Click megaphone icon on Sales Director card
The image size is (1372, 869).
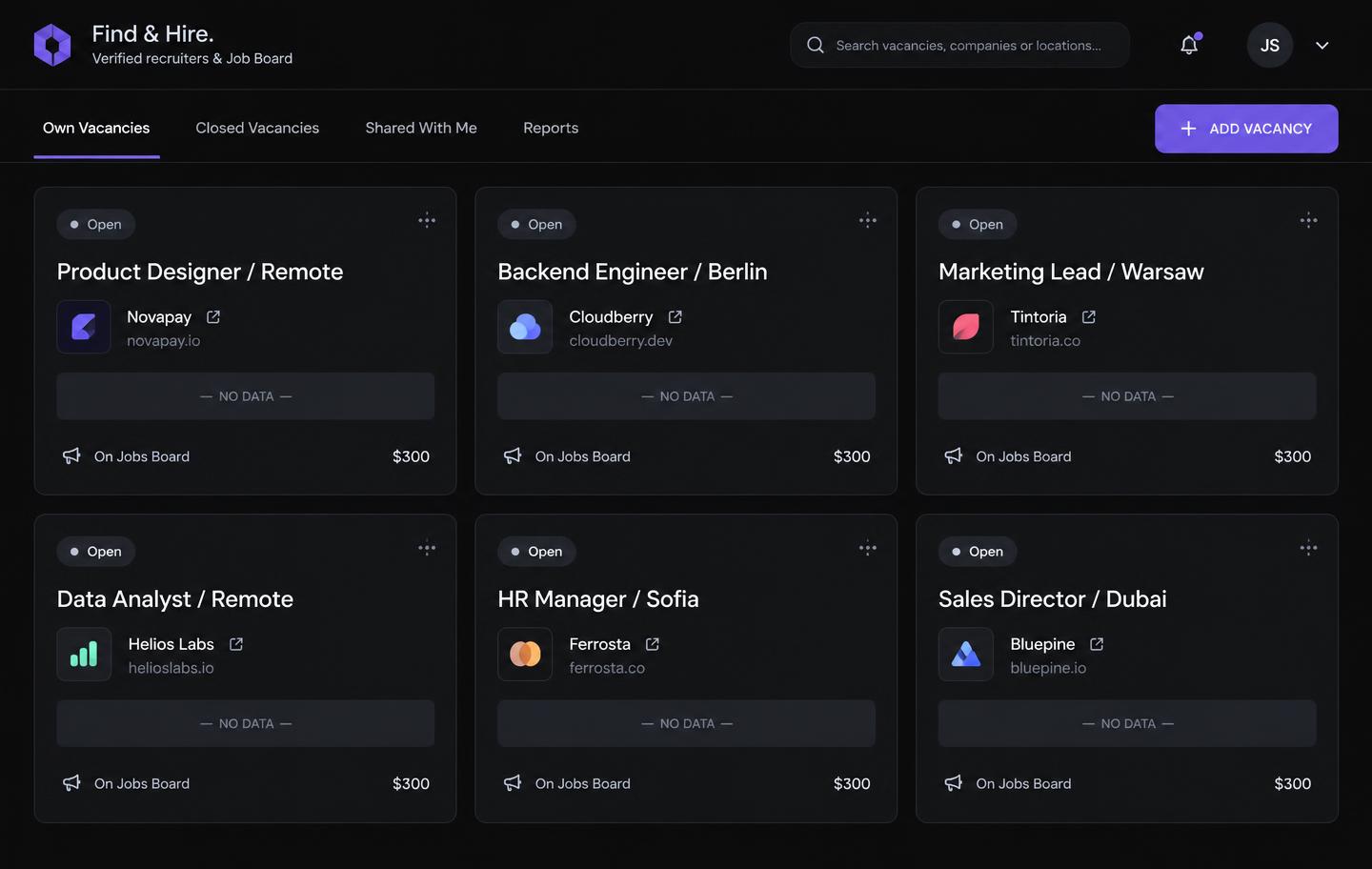pos(954,783)
